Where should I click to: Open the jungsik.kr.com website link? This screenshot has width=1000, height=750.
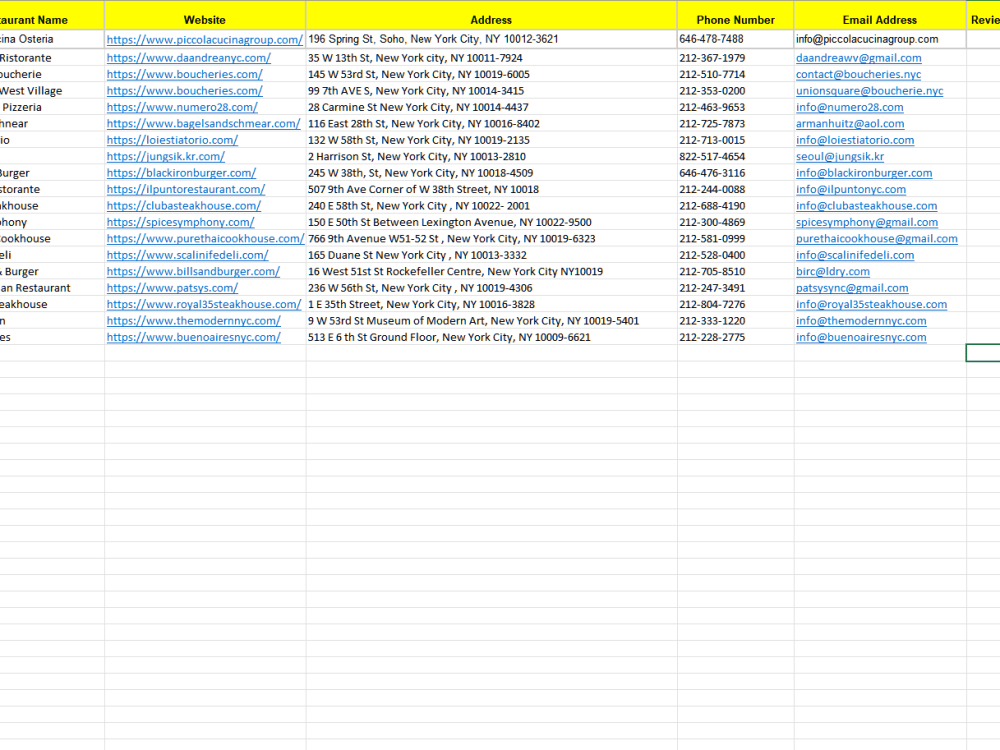coord(166,157)
